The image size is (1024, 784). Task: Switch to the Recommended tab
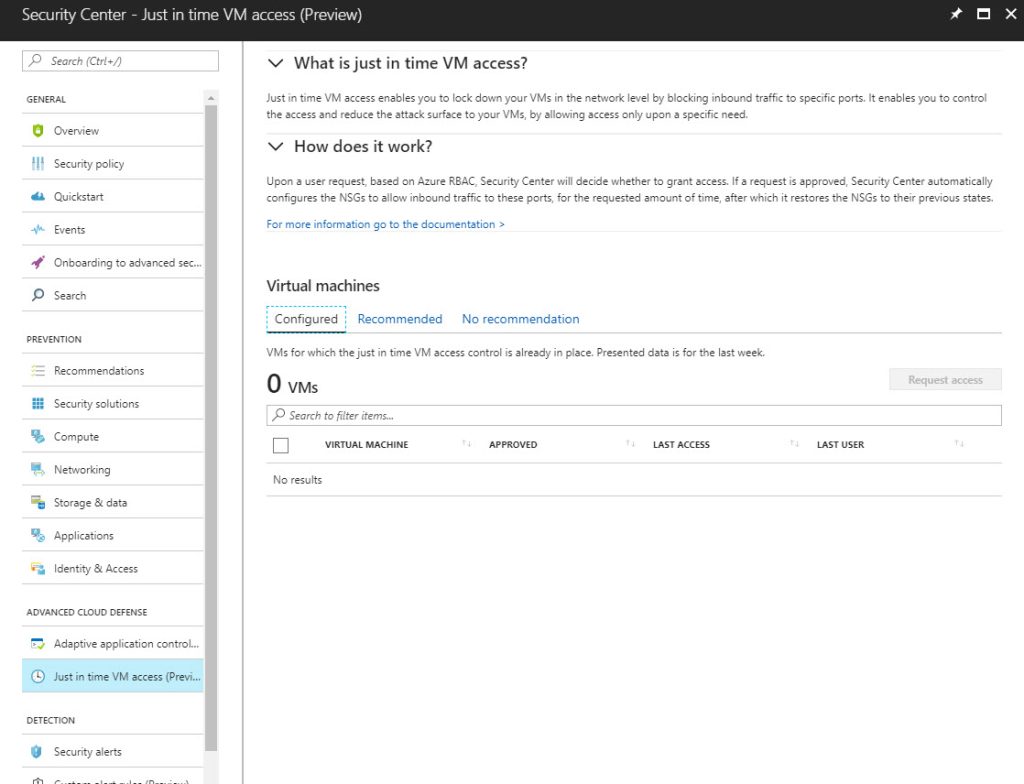point(400,319)
